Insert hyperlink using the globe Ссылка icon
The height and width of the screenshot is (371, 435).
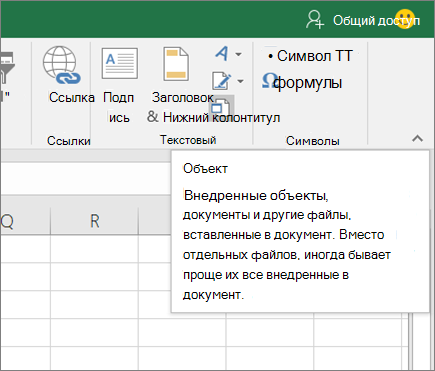click(x=61, y=65)
